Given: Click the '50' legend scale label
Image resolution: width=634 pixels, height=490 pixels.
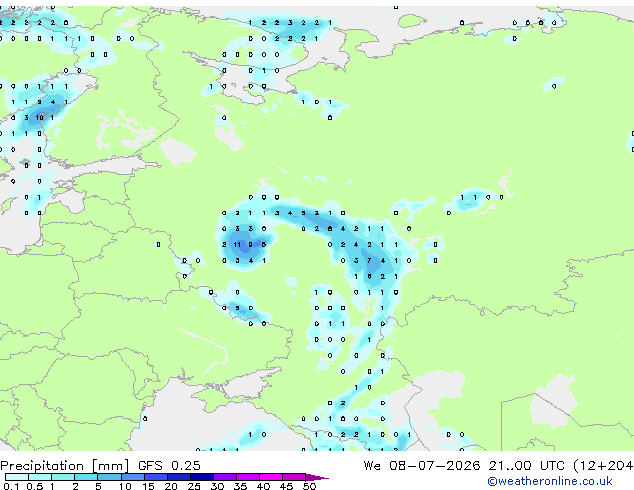Looking at the screenshot, I should (x=309, y=486).
